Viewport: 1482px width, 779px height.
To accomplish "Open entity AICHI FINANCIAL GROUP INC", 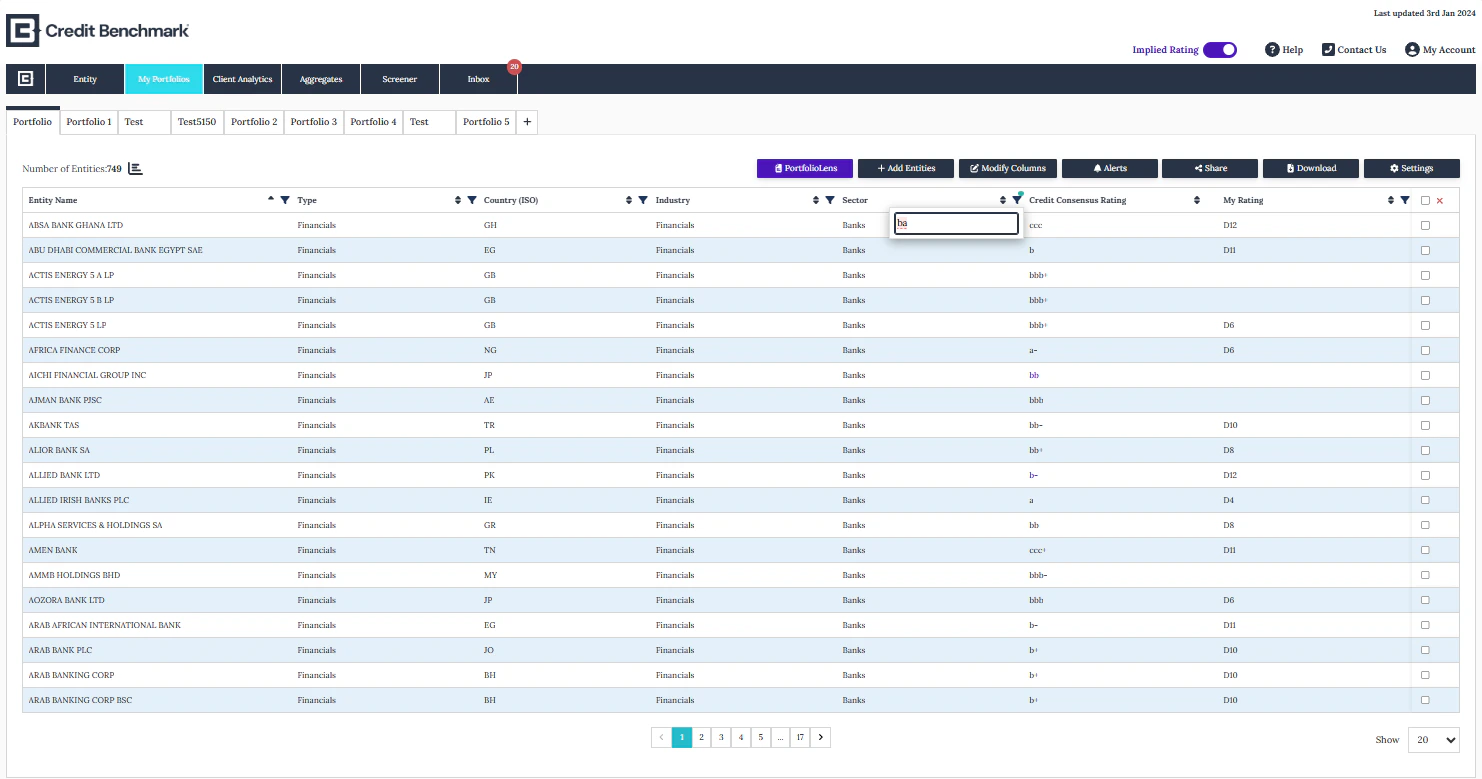I will (x=87, y=375).
